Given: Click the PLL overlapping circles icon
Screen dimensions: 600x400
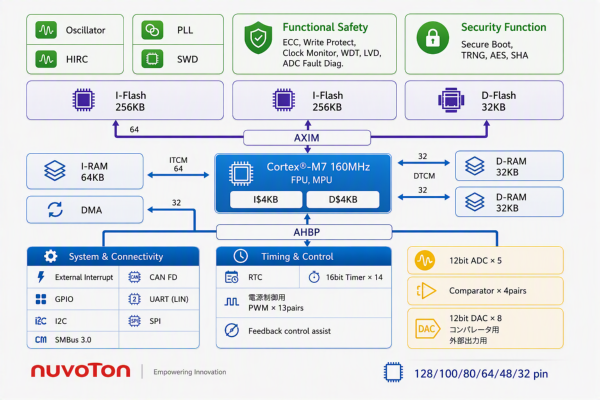Looking at the screenshot, I should point(152,30).
